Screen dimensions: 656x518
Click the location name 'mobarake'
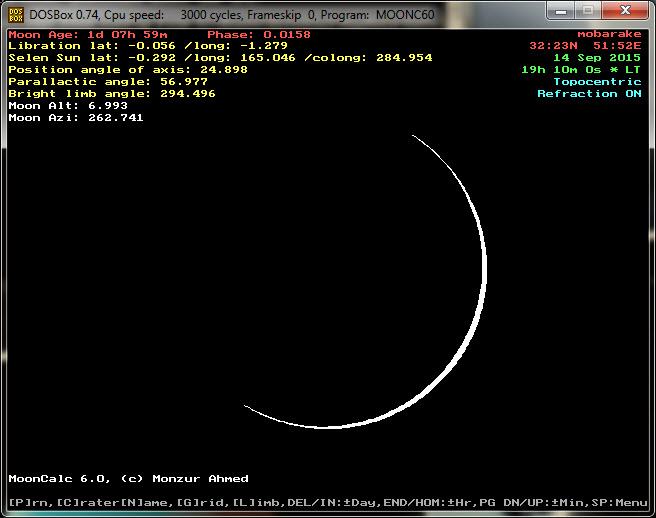tap(609, 34)
